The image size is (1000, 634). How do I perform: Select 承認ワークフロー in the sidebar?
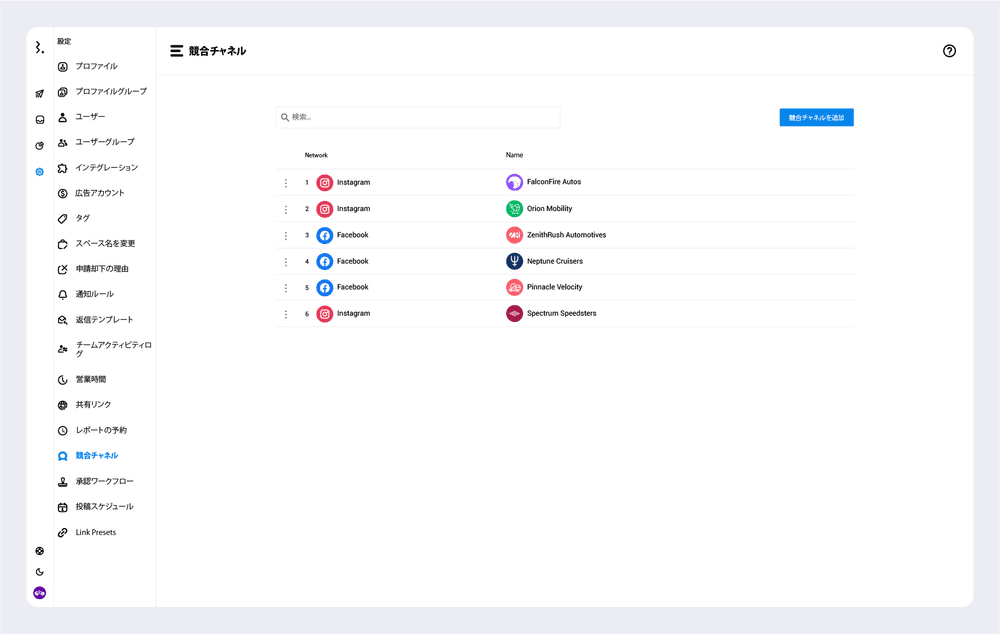[104, 482]
